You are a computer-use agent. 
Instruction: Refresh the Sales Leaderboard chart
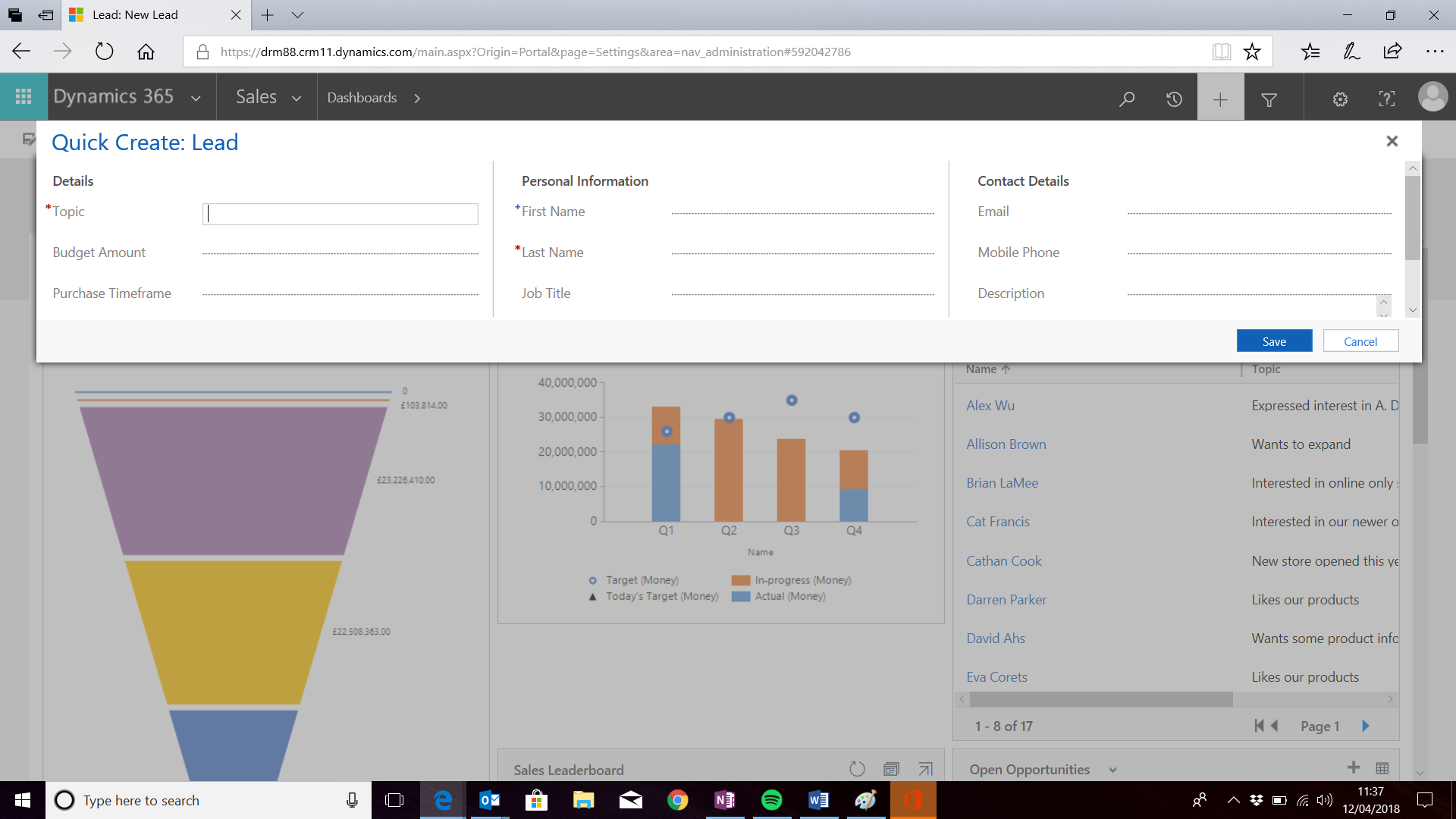(857, 769)
